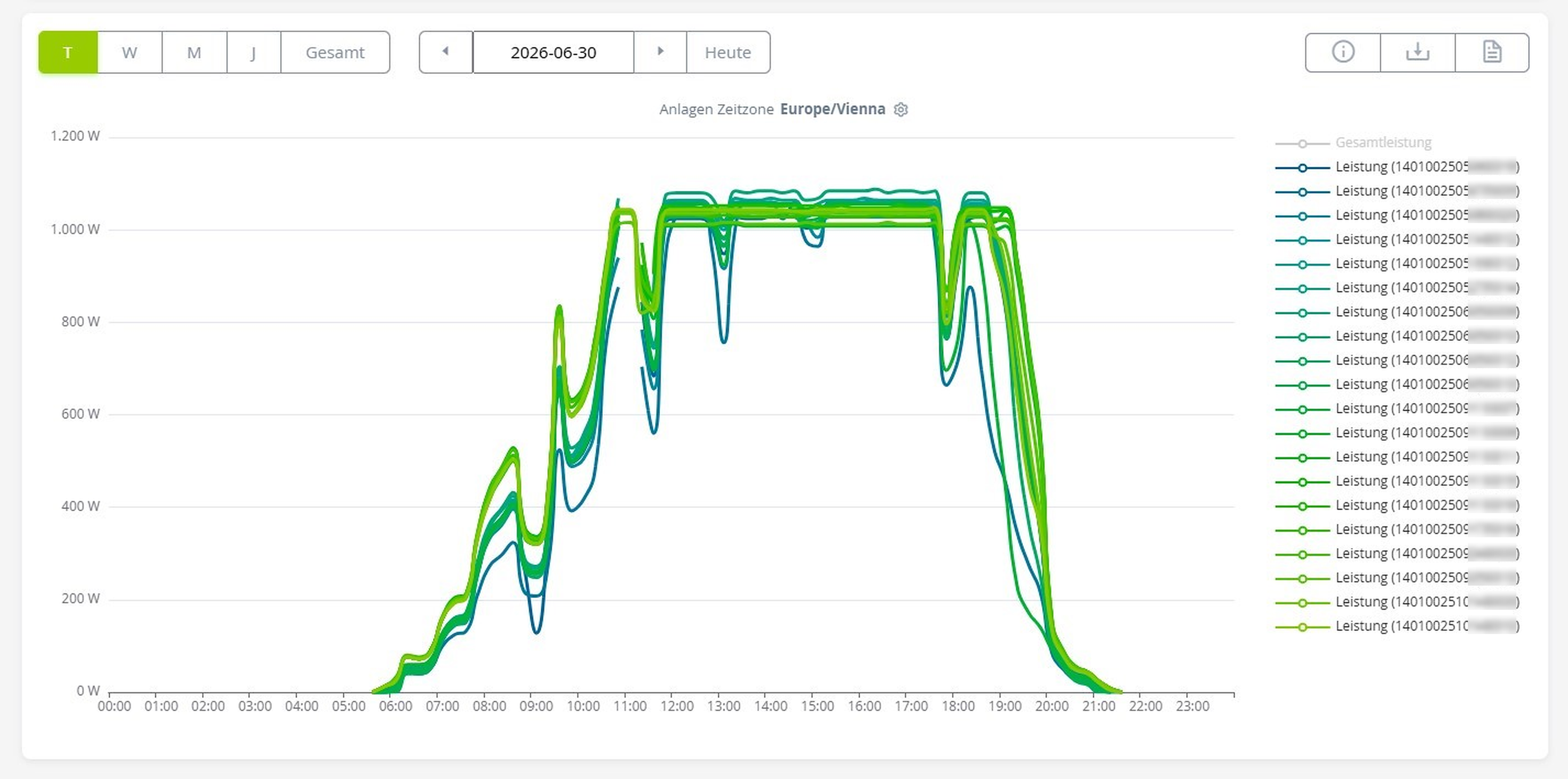
Task: Click the 00:00 time axis label
Action: point(114,707)
